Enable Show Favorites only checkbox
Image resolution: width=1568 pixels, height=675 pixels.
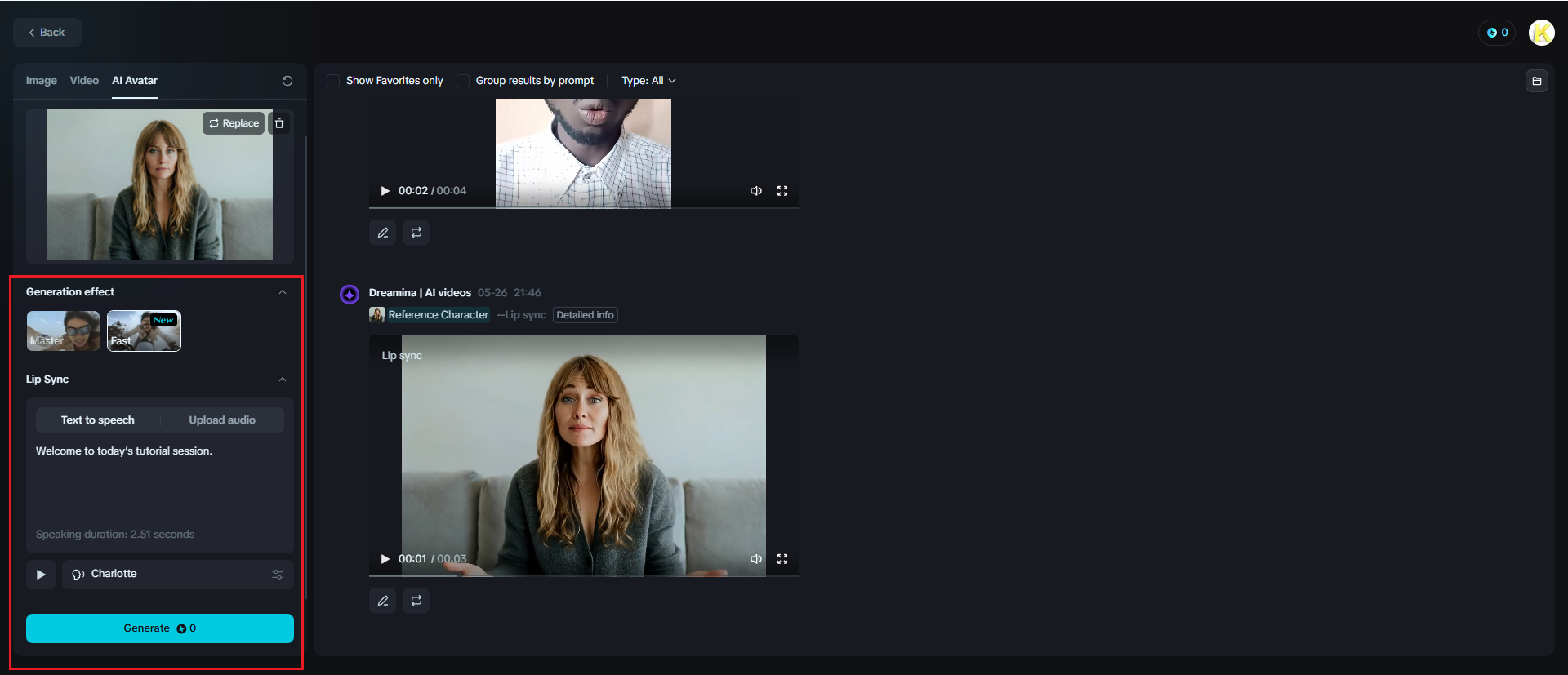[x=333, y=81]
